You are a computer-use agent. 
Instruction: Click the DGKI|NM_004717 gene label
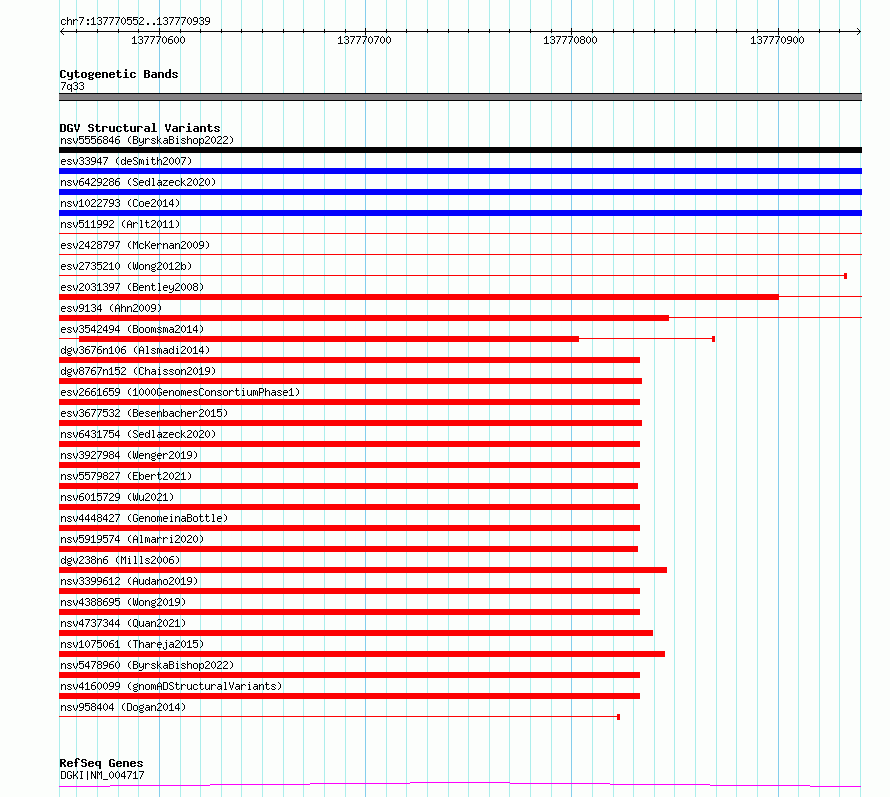[x=102, y=775]
